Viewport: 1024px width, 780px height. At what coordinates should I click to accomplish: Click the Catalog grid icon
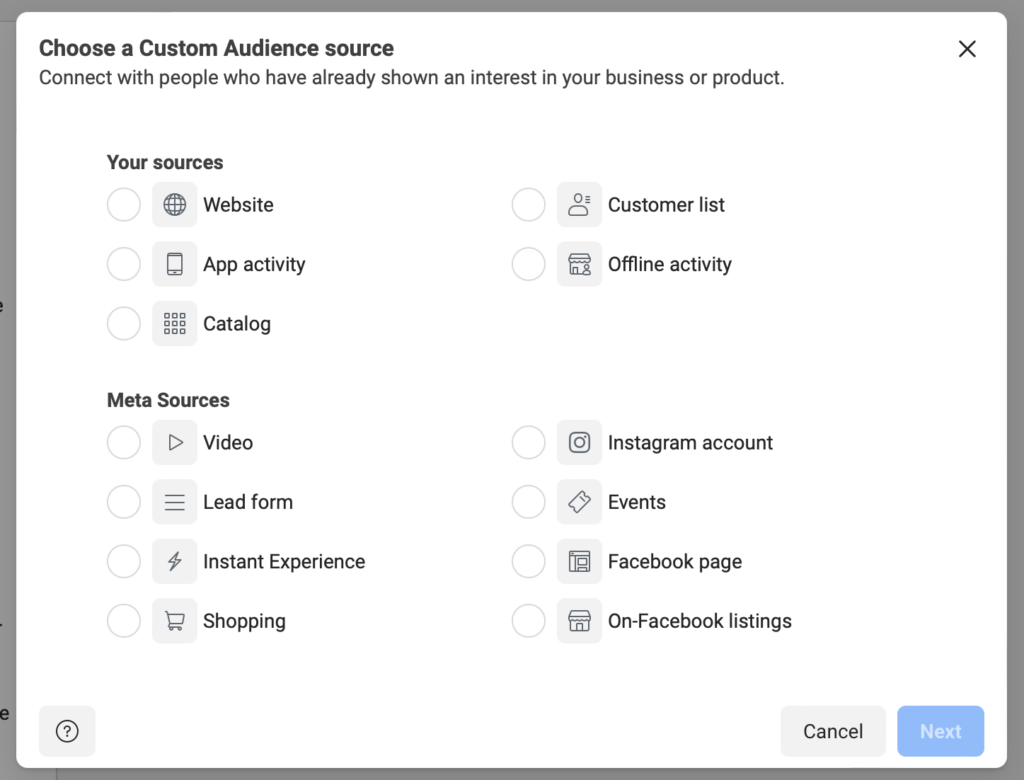[x=175, y=324]
